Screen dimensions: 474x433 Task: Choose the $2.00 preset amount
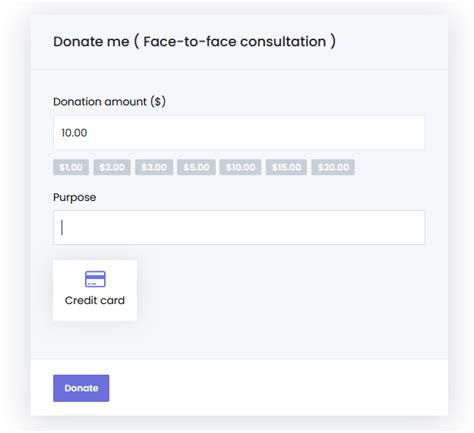(x=112, y=167)
